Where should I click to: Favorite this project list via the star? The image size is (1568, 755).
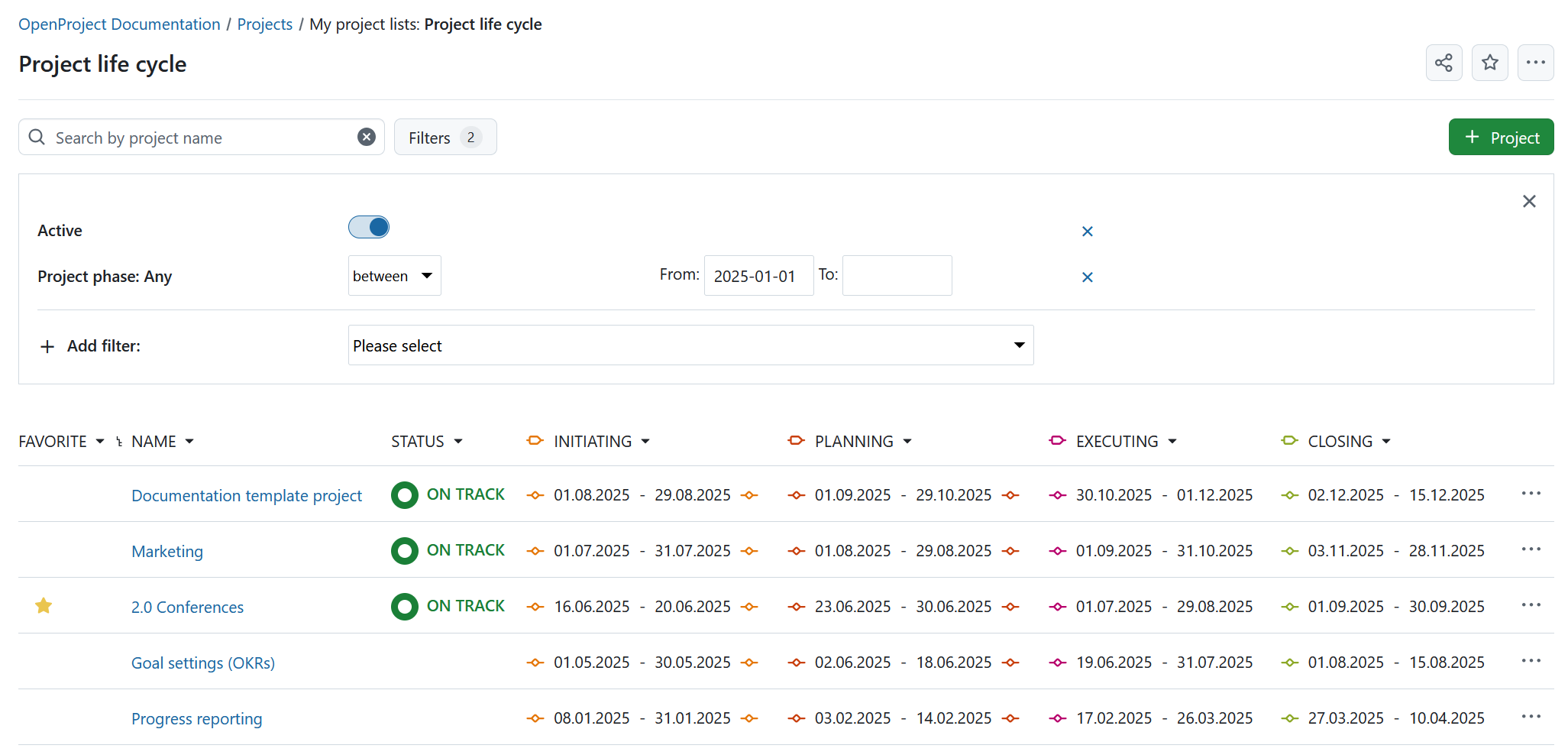coord(1489,63)
